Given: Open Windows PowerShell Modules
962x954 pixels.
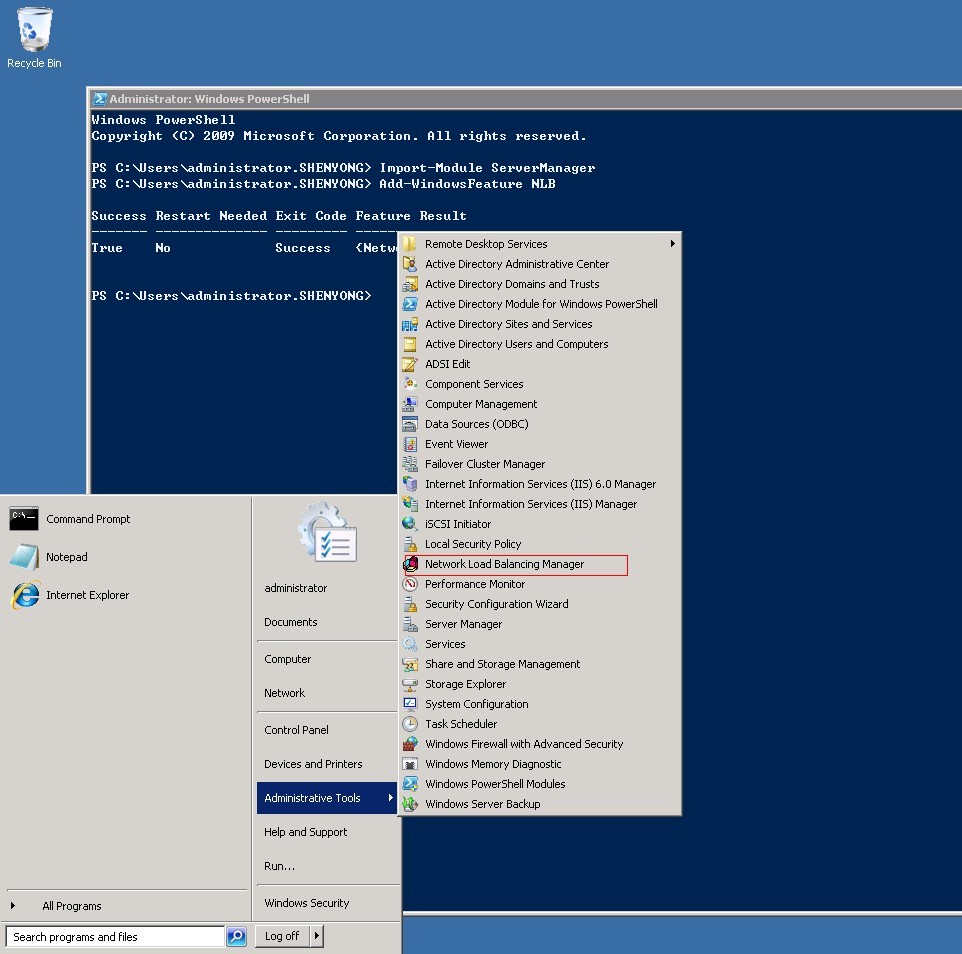Looking at the screenshot, I should click(494, 784).
